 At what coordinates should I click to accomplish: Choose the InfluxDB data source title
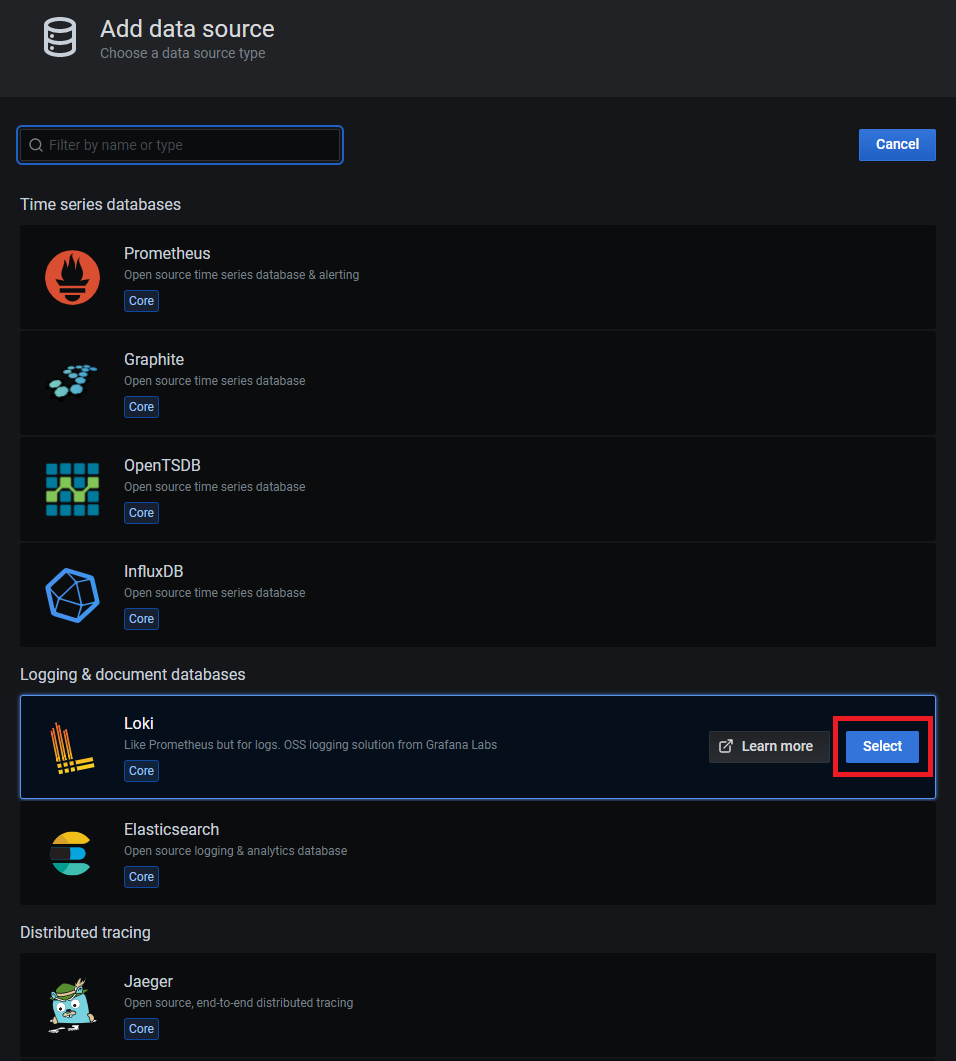click(153, 572)
